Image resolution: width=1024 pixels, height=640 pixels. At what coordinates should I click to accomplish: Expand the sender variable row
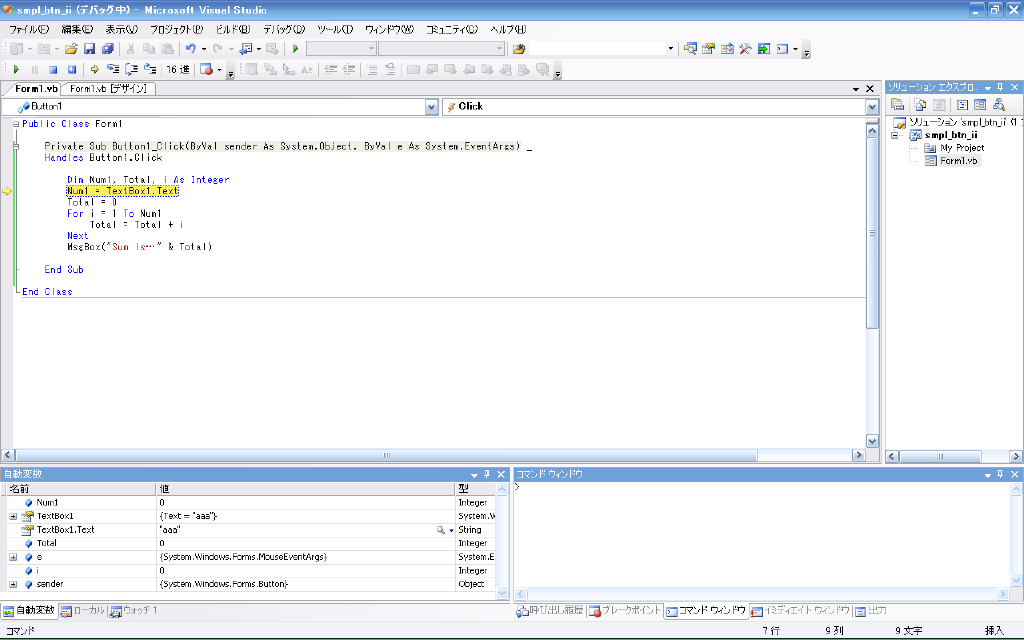click(x=13, y=584)
